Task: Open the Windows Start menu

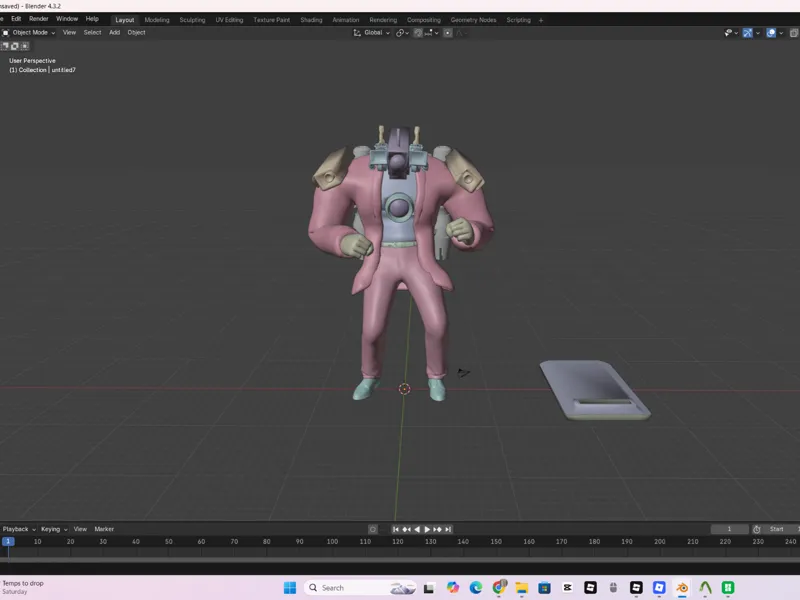Action: [x=290, y=588]
